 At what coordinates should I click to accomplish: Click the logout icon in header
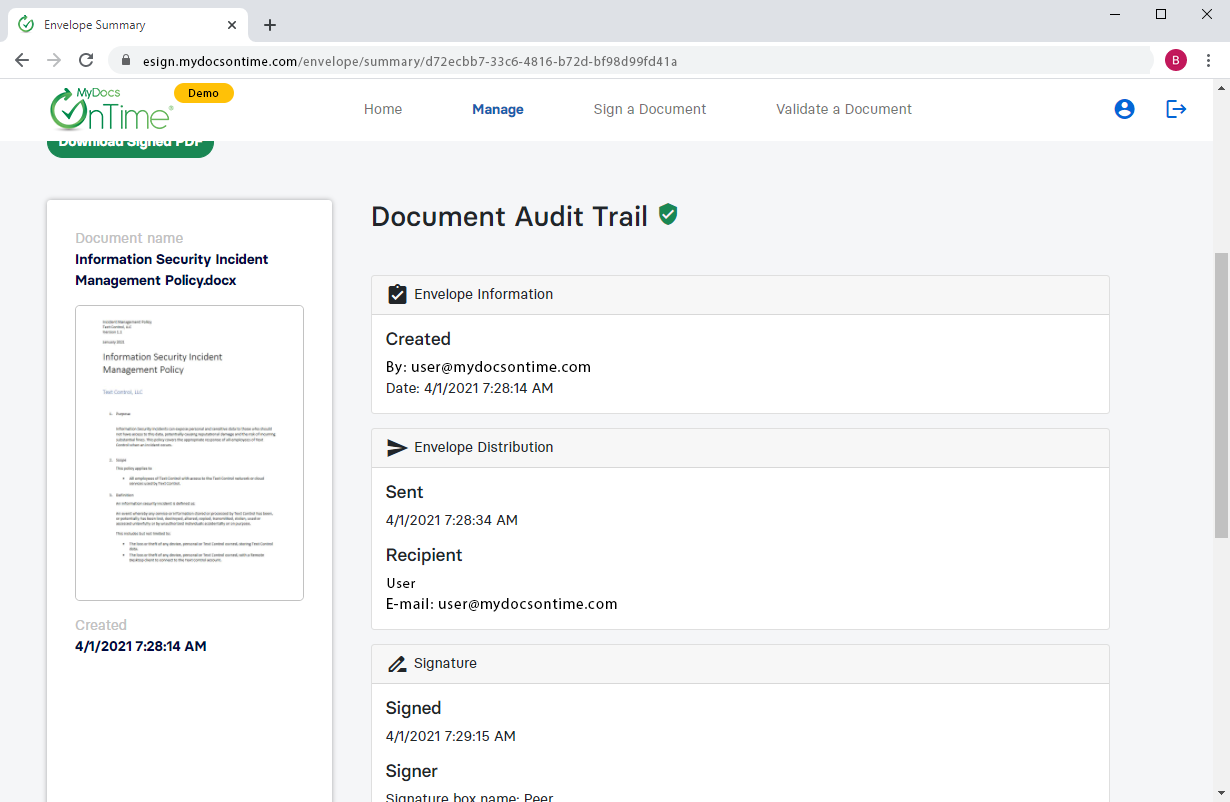tap(1176, 109)
